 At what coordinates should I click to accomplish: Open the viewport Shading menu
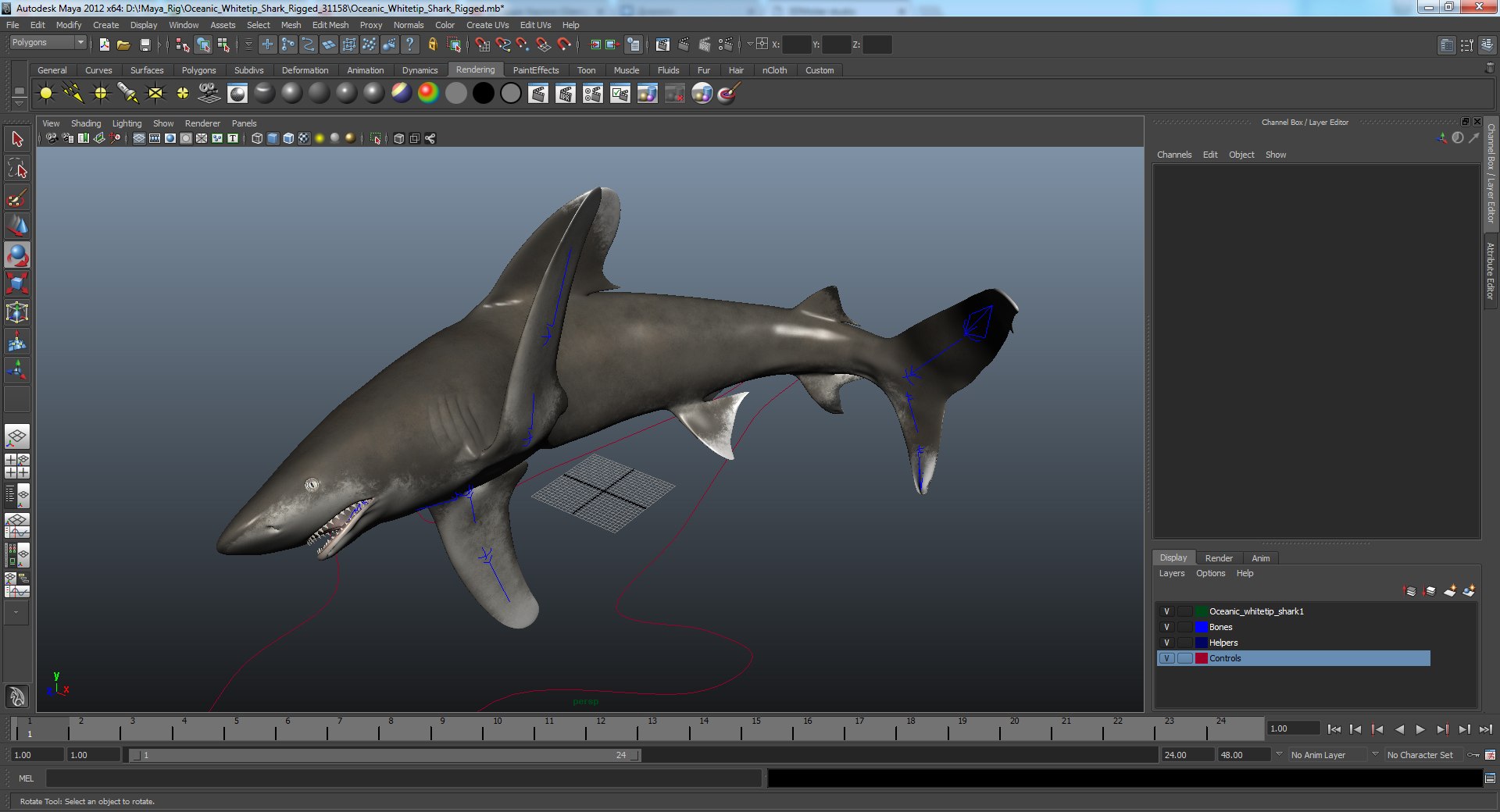[86, 123]
